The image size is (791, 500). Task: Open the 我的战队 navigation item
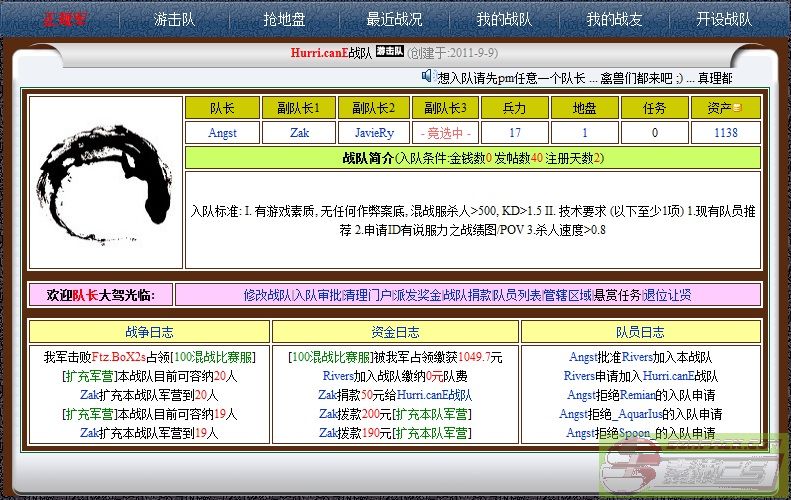tap(503, 19)
